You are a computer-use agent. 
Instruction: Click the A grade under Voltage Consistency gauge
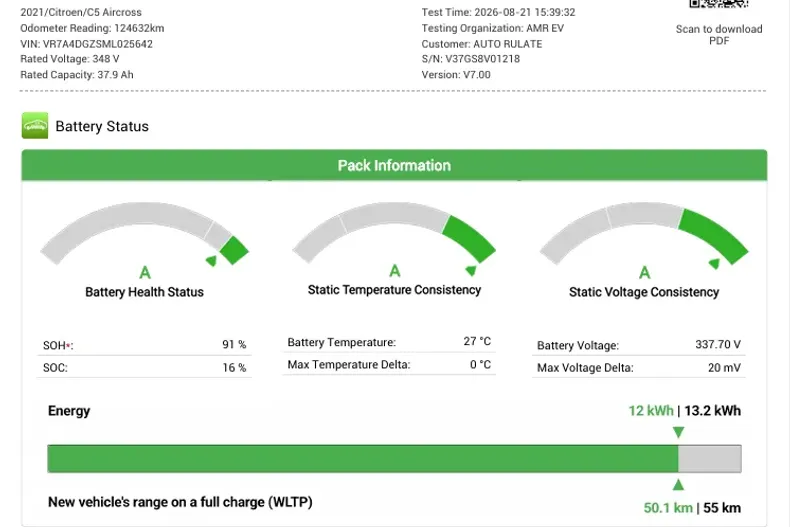tap(644, 273)
